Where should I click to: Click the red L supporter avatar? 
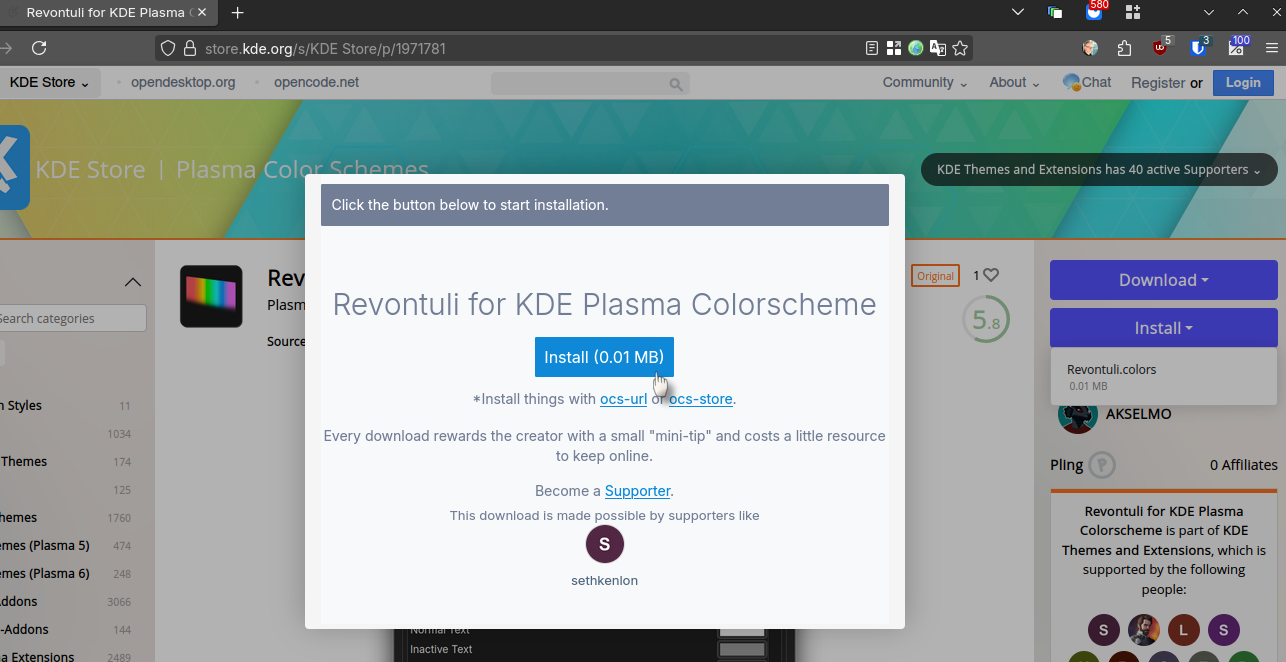1184,630
